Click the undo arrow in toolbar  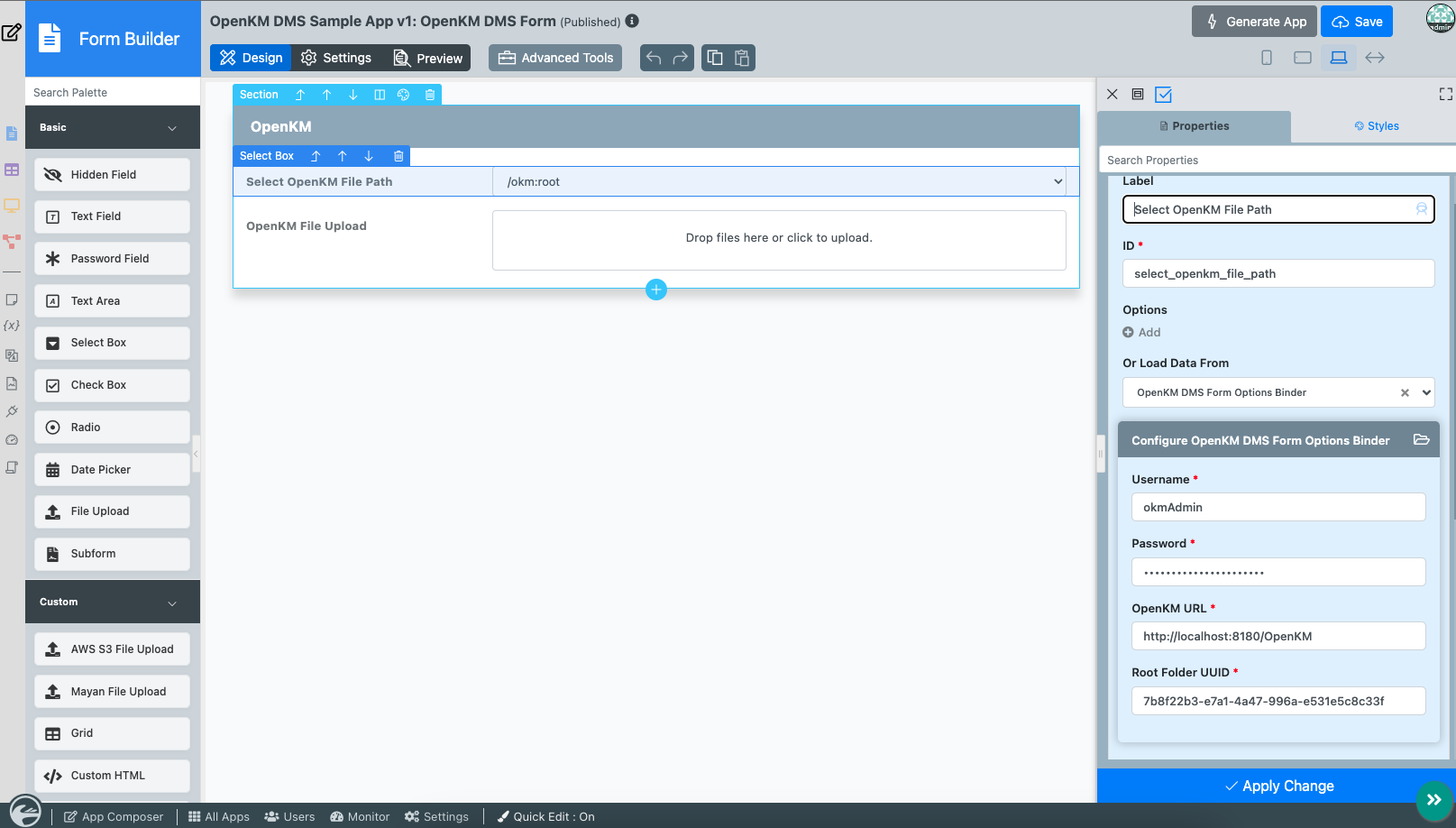click(x=654, y=58)
